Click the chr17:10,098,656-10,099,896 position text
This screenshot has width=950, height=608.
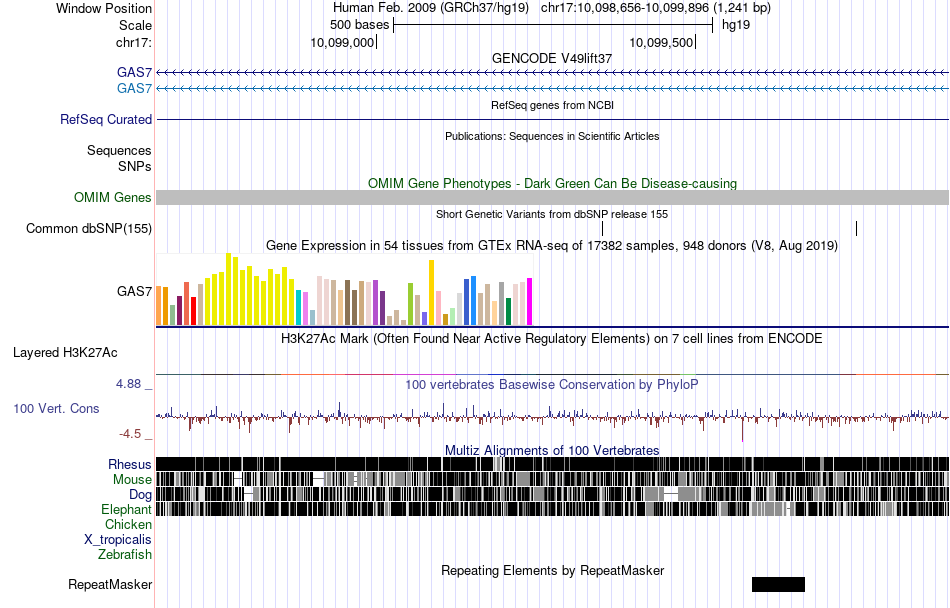(656, 8)
